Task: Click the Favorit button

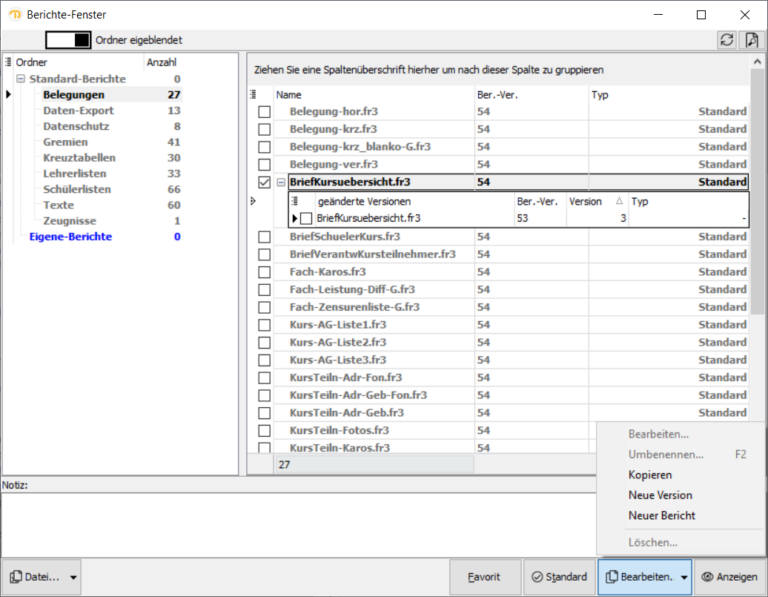Action: pos(484,577)
